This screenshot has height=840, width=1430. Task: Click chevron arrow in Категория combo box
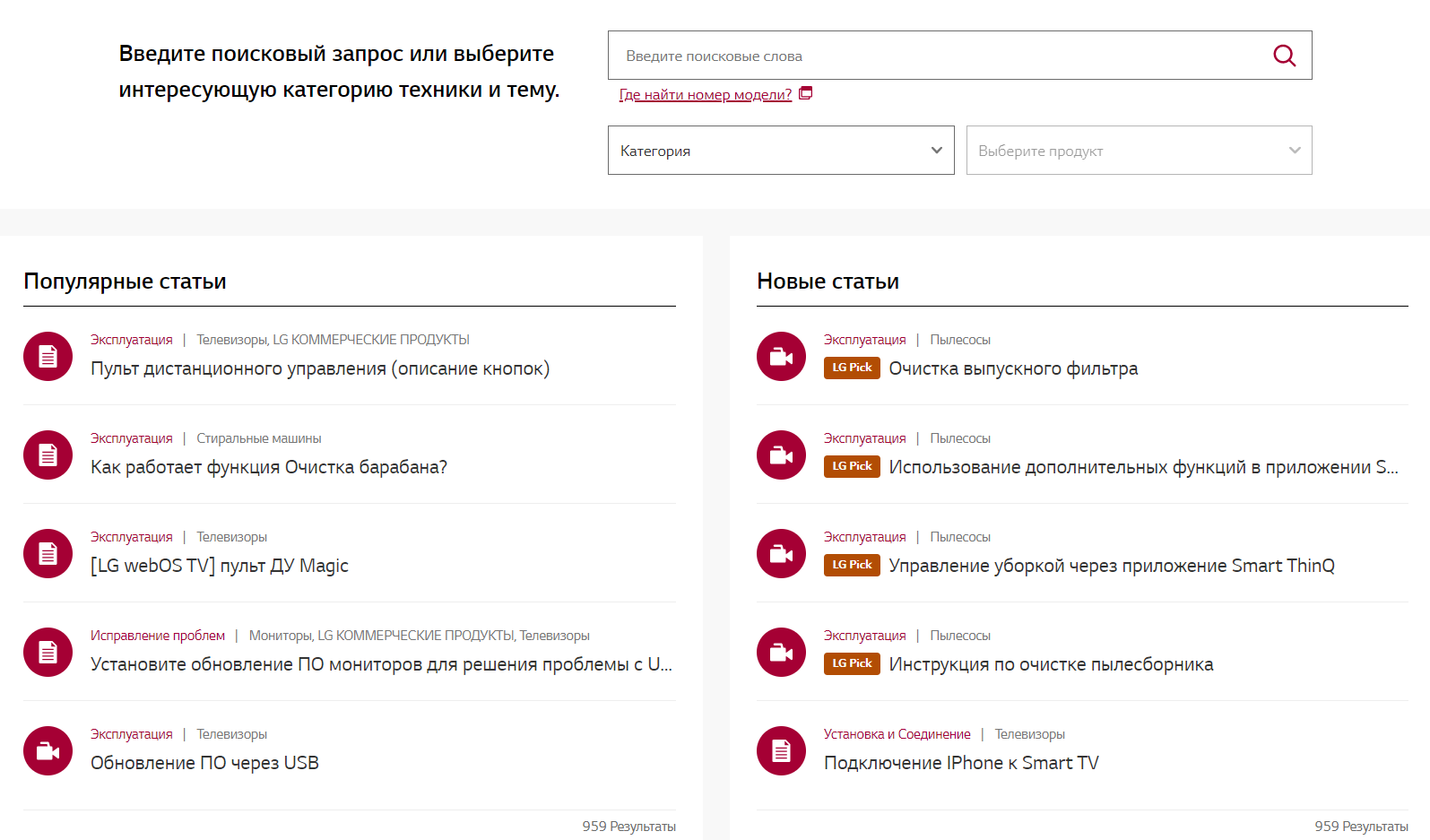coord(936,151)
